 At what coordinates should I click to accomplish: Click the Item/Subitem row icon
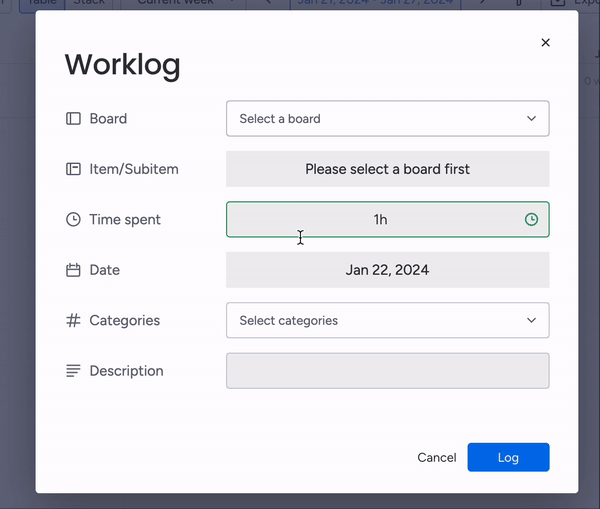[73, 169]
